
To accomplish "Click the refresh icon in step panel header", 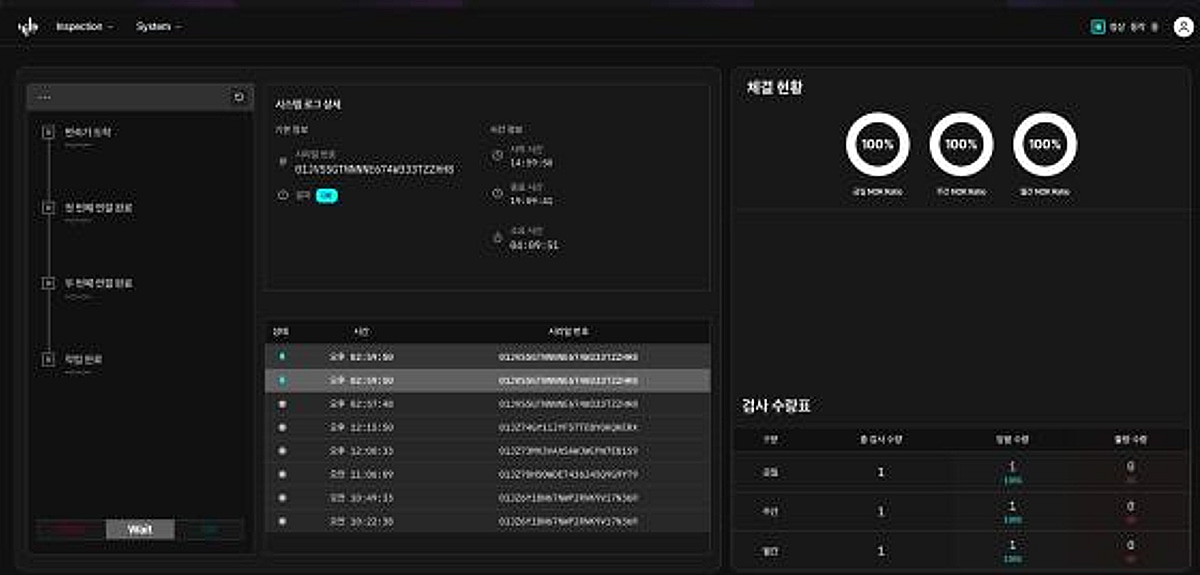I will pyautogui.click(x=239, y=97).
